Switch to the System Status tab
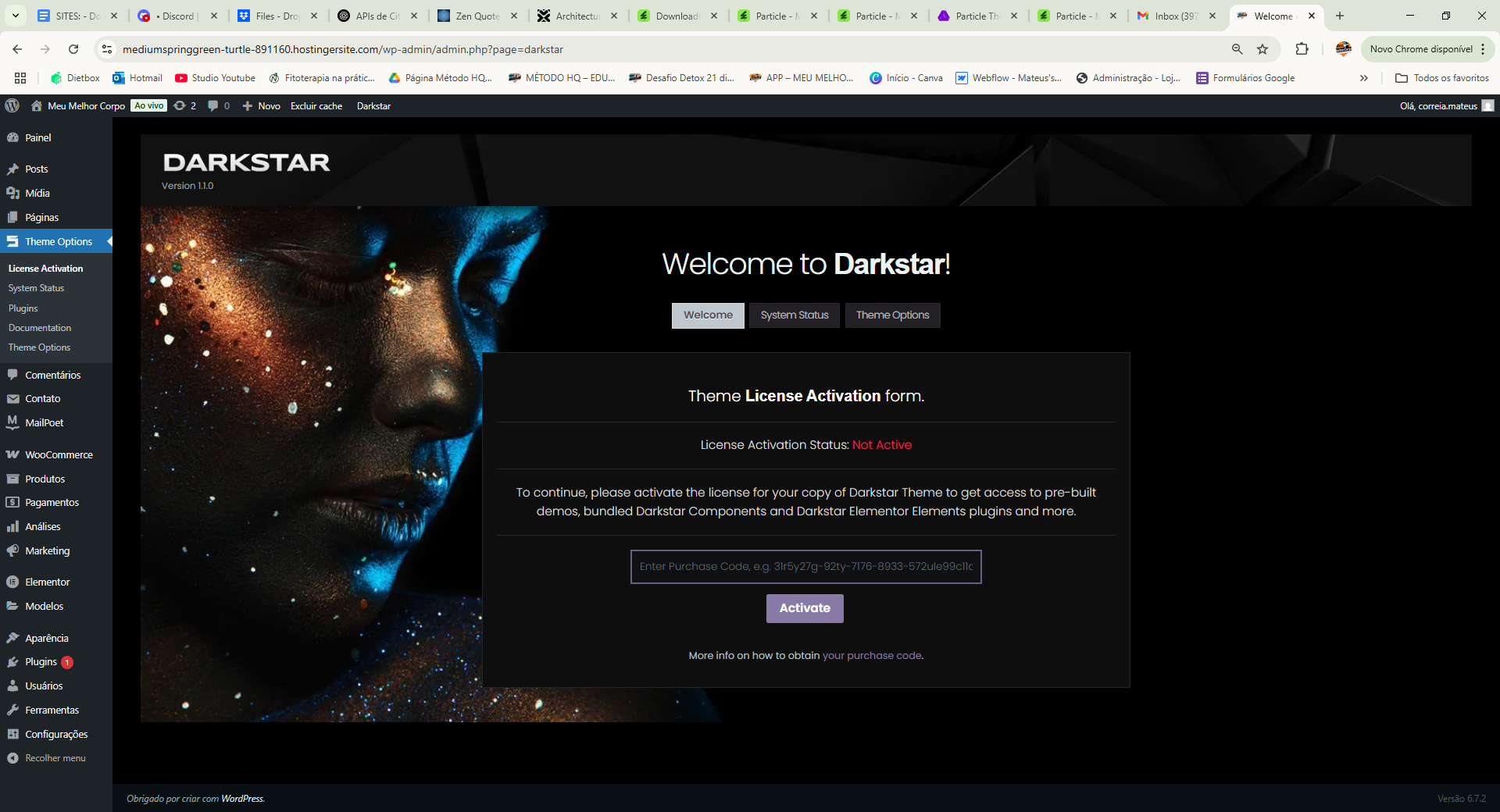The width and height of the screenshot is (1500, 812). (795, 315)
